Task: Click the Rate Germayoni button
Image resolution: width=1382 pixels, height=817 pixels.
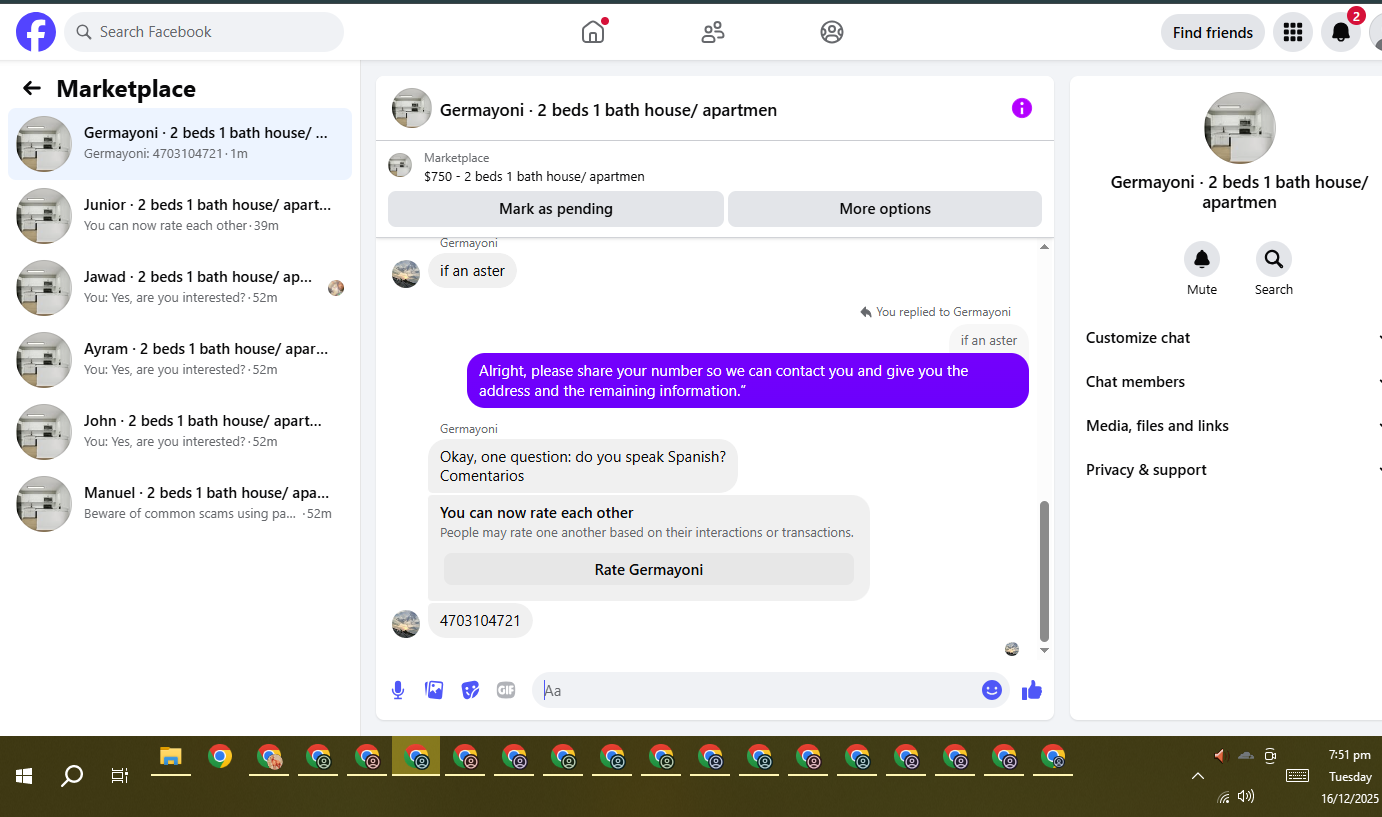Action: tap(649, 569)
